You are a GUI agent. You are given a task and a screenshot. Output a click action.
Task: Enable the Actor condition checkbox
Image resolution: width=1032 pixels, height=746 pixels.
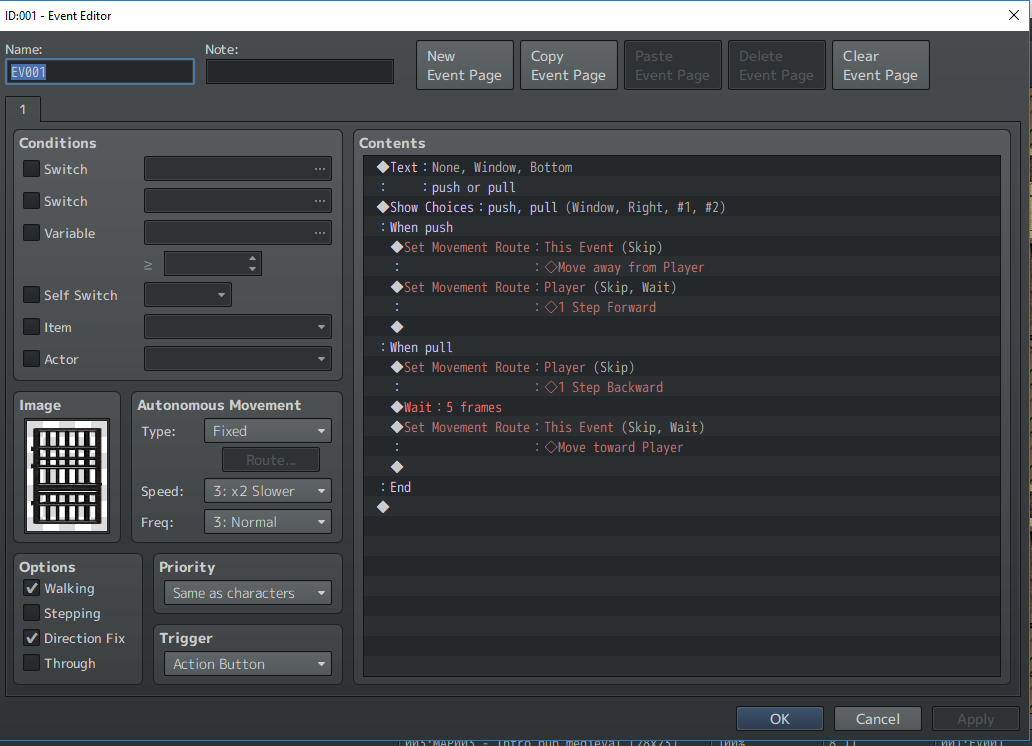coord(31,358)
